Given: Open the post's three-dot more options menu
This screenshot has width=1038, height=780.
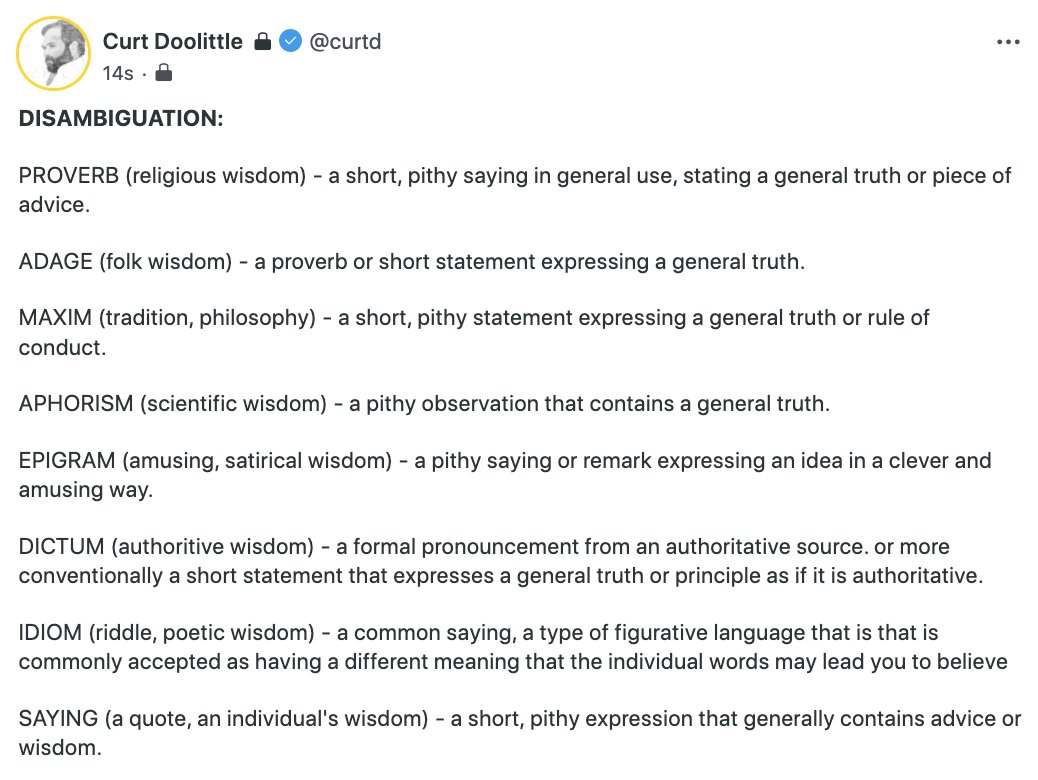Looking at the screenshot, I should pos(1007,43).
